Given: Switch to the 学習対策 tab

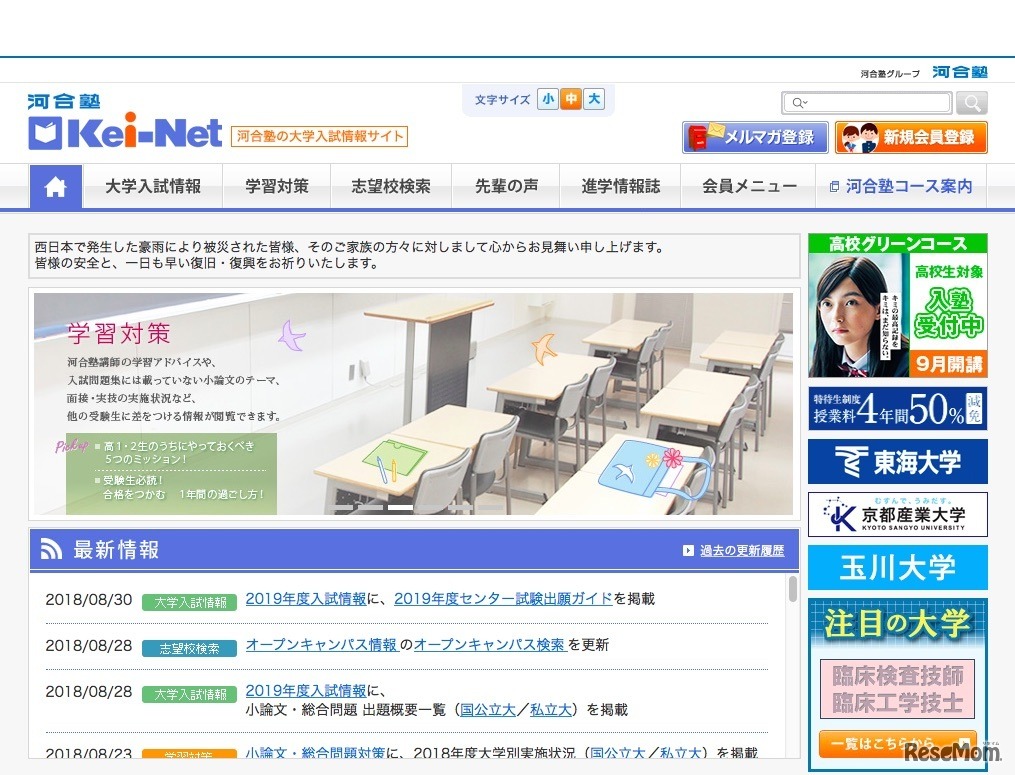Looking at the screenshot, I should (276, 186).
